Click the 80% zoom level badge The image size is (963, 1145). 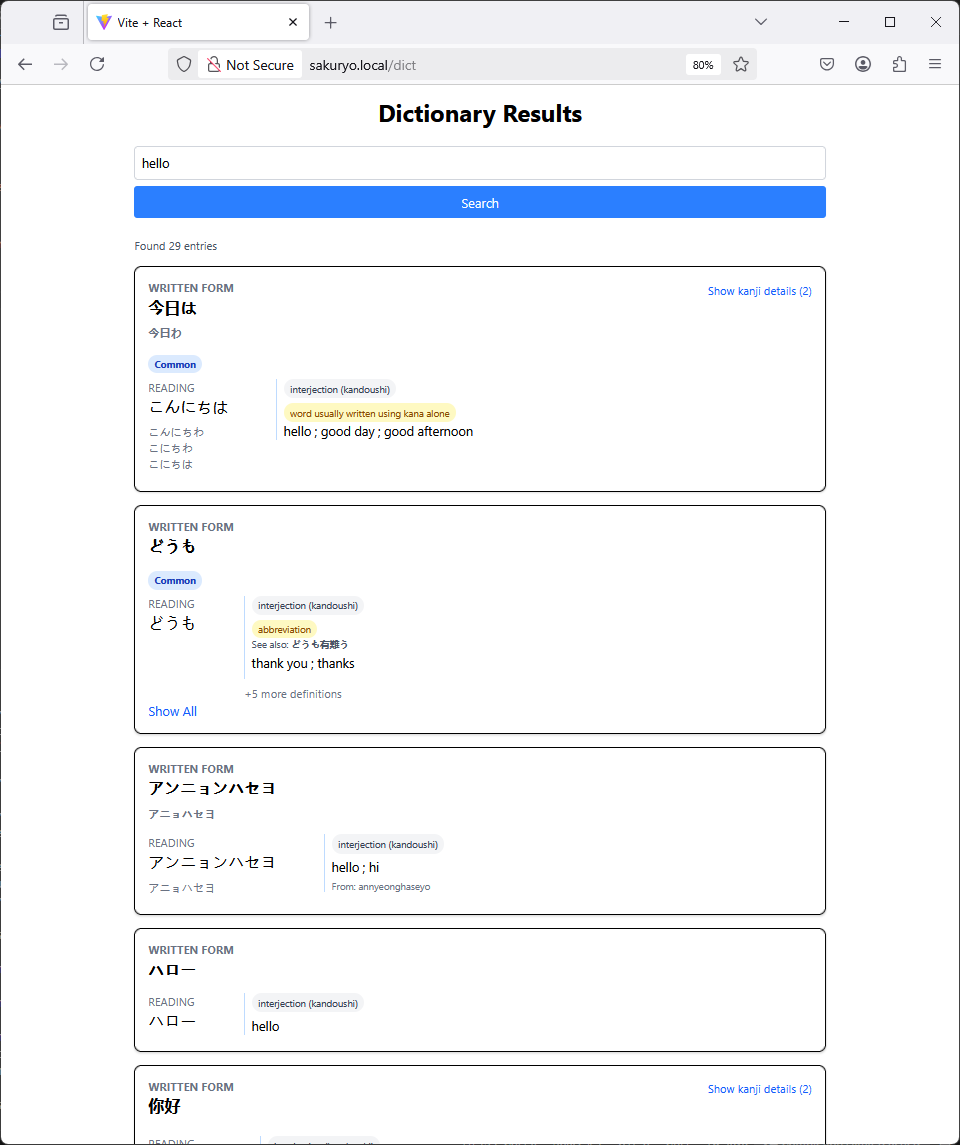(703, 65)
